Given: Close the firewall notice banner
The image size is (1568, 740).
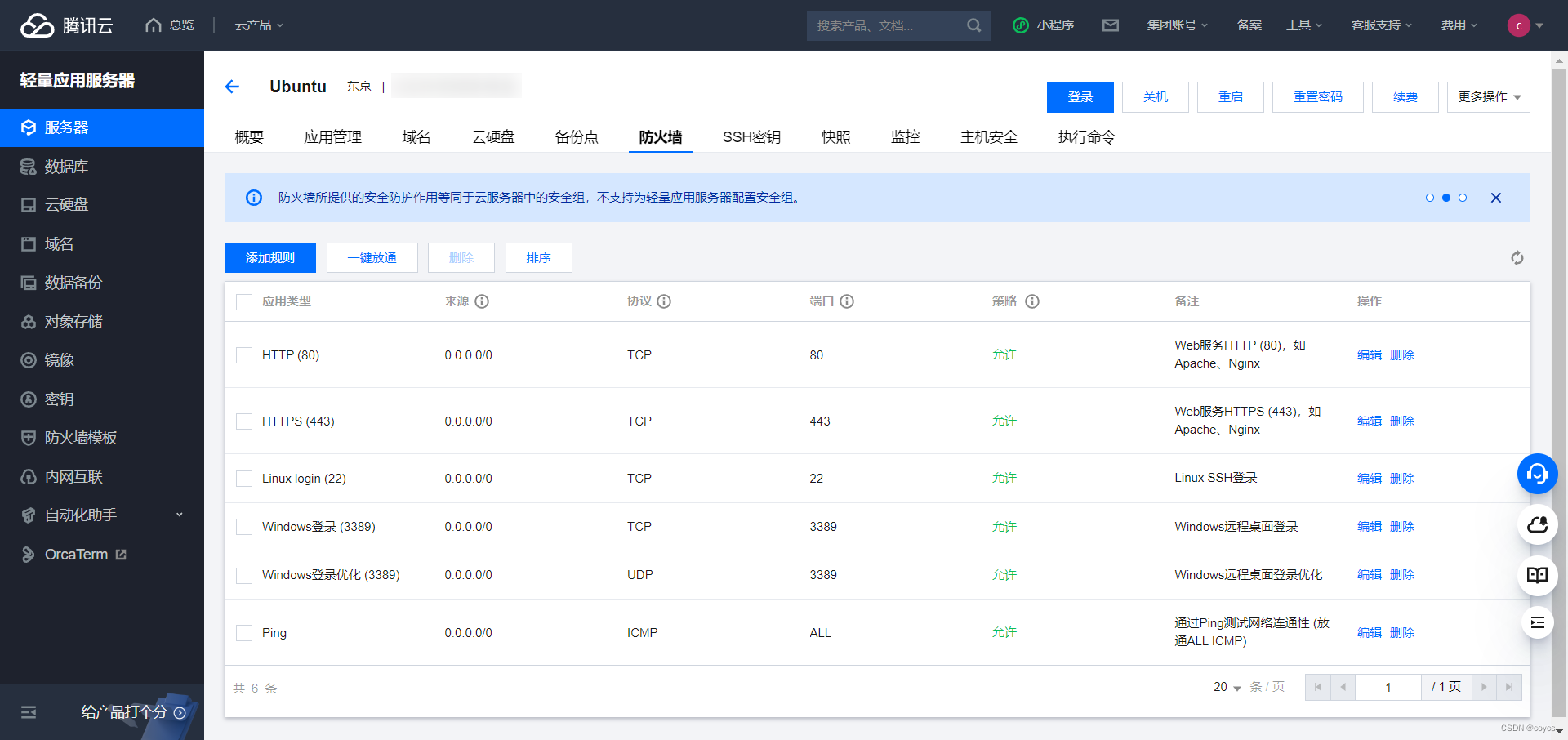Looking at the screenshot, I should pos(1495,198).
